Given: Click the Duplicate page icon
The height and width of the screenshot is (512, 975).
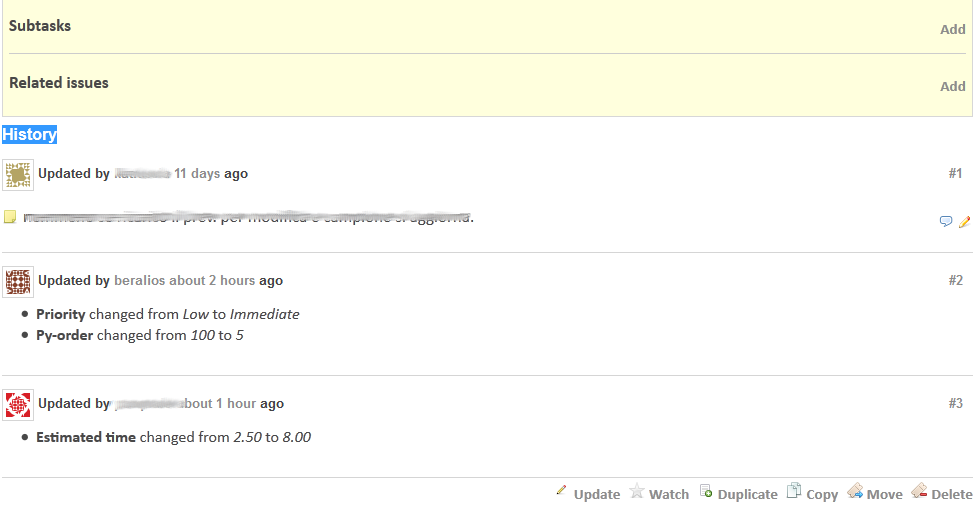Looking at the screenshot, I should pyautogui.click(x=706, y=491).
